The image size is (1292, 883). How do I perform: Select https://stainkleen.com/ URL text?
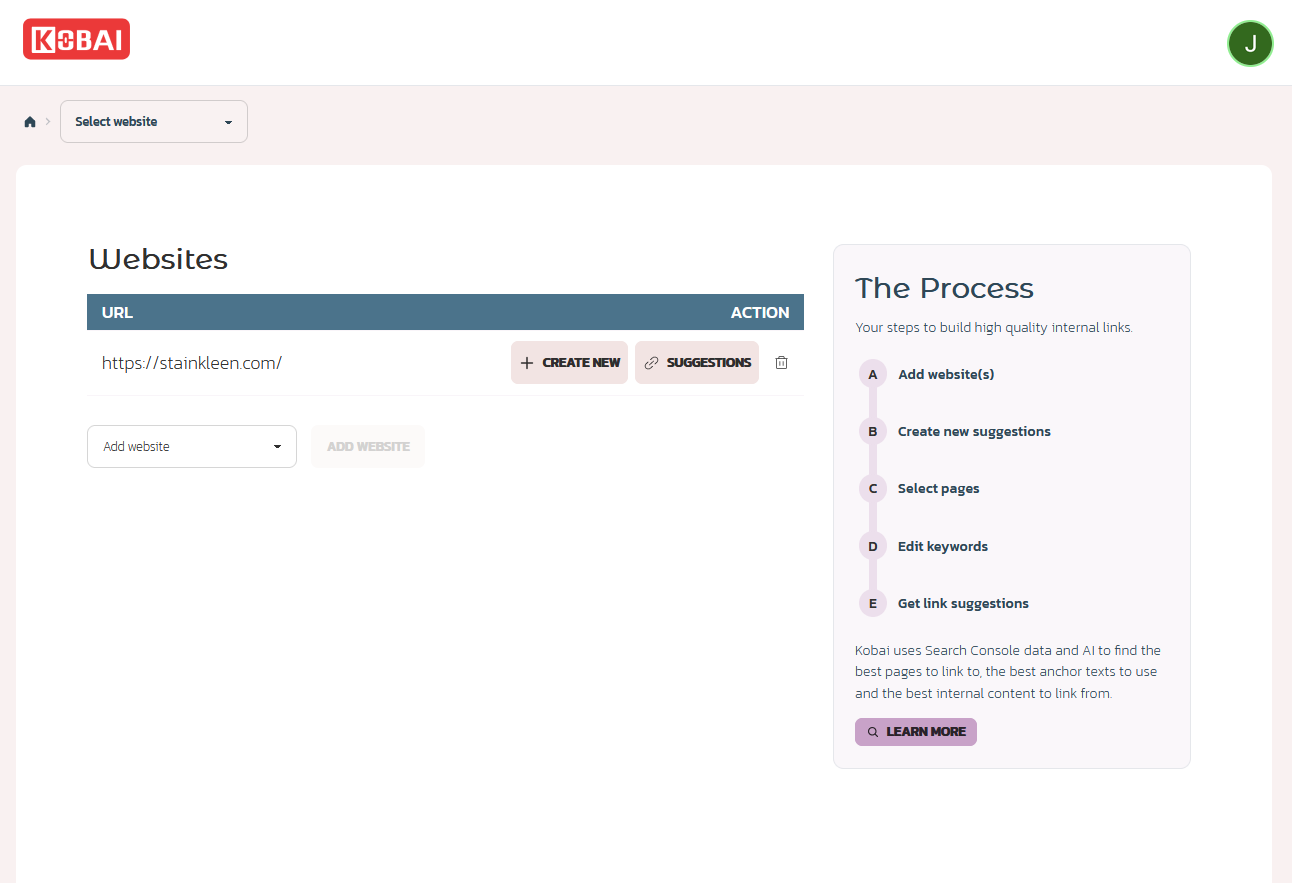192,363
